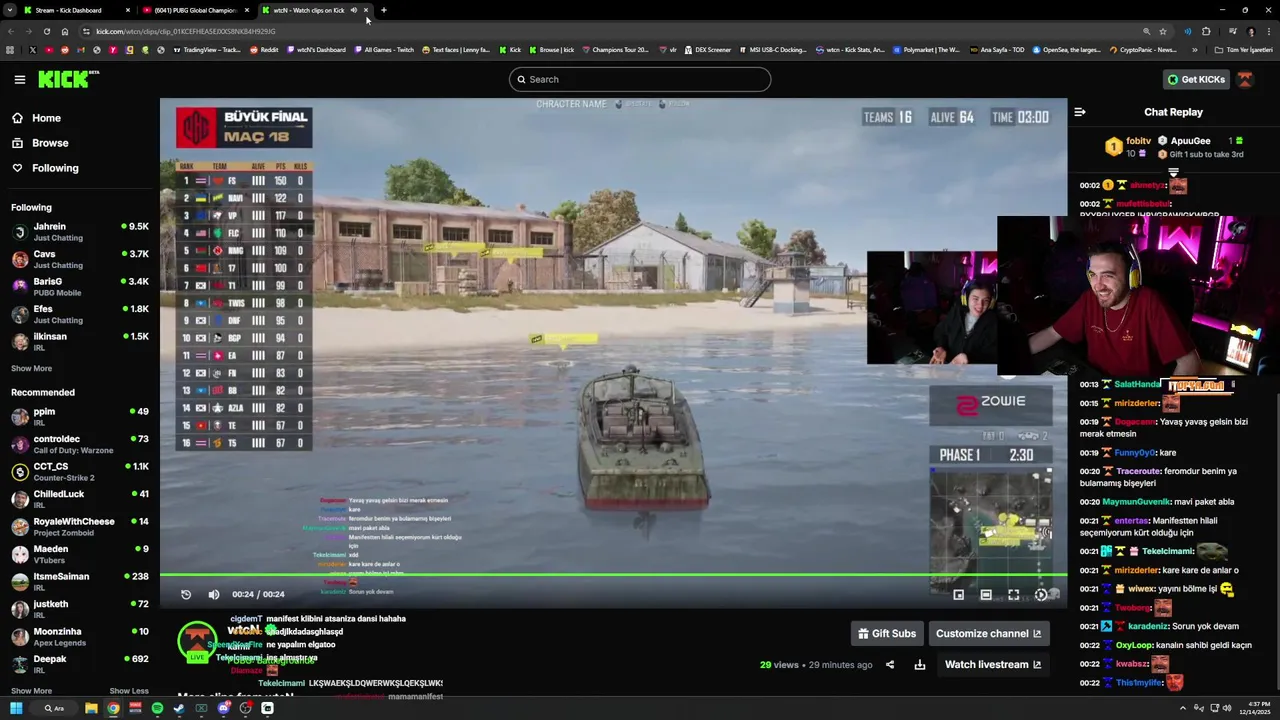Click the Gift Subs button
Screen dimensions: 1280x720
click(x=887, y=633)
